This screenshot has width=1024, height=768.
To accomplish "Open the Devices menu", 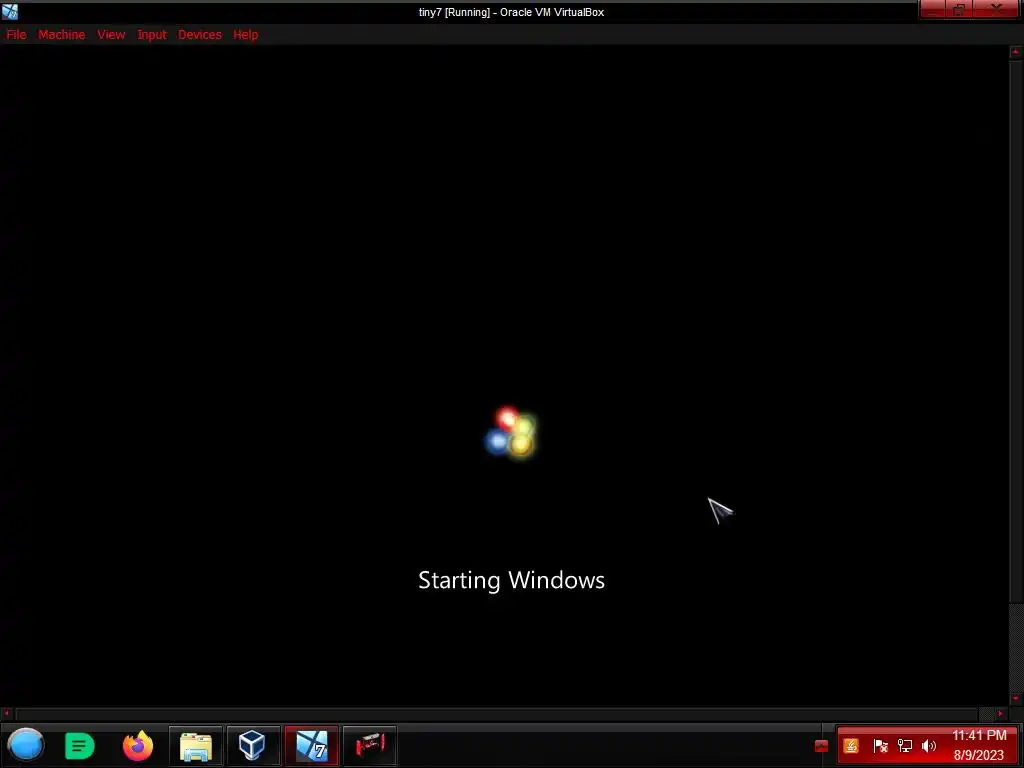I will coord(200,35).
